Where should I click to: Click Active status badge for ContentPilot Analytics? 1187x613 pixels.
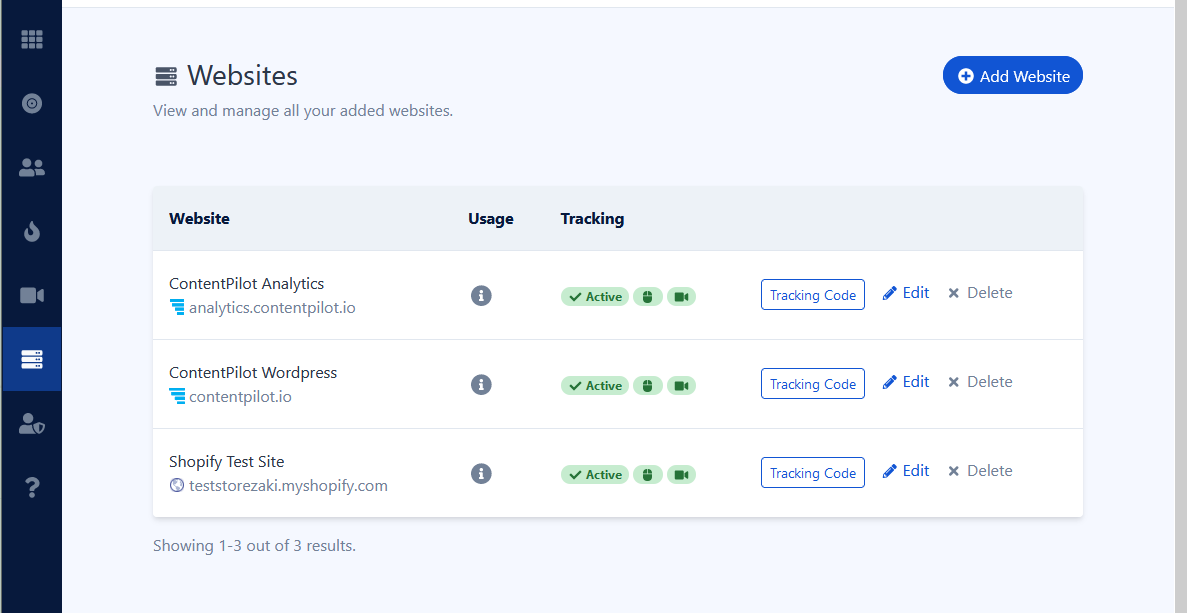(595, 297)
